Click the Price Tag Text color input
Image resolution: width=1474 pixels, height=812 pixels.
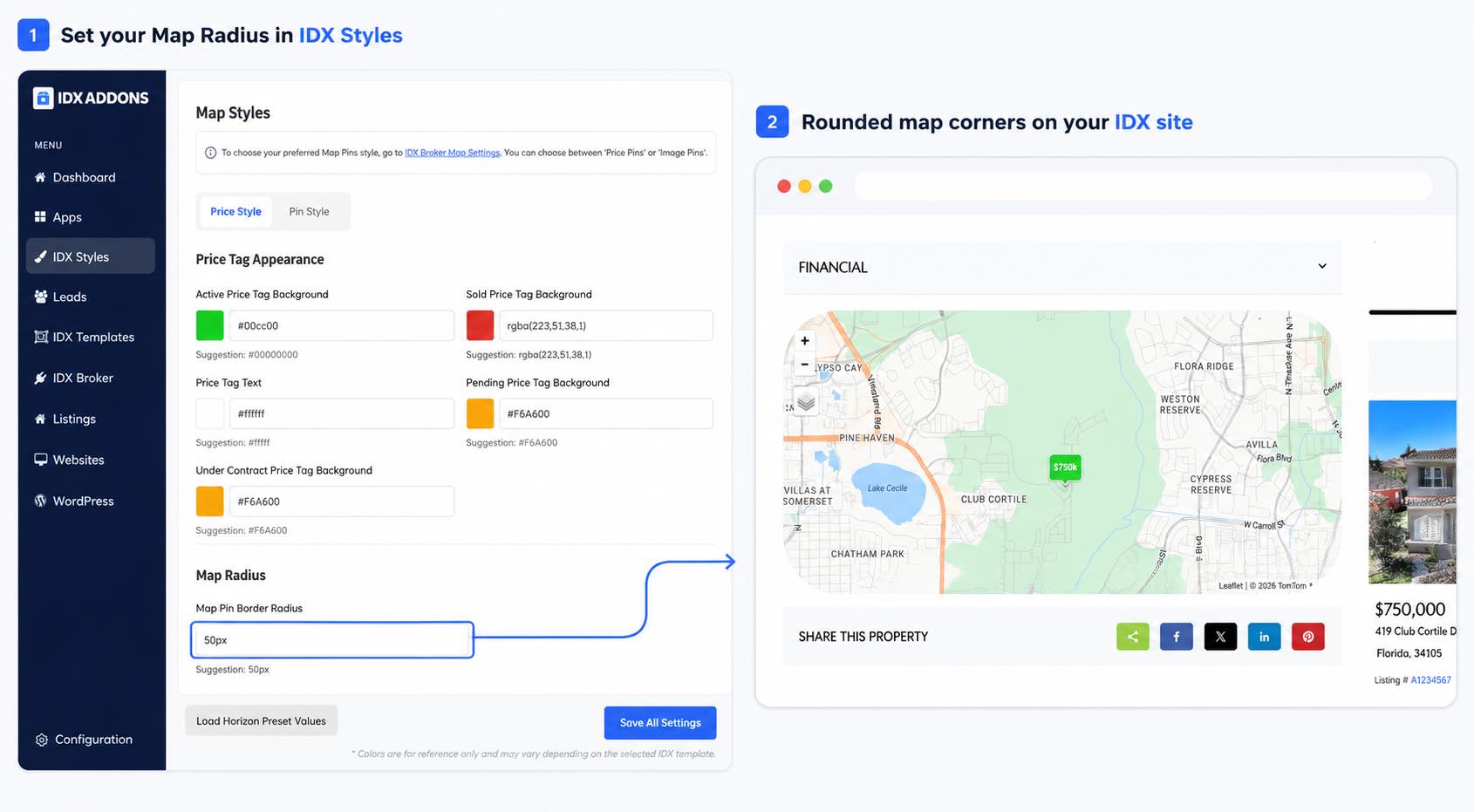(x=341, y=413)
